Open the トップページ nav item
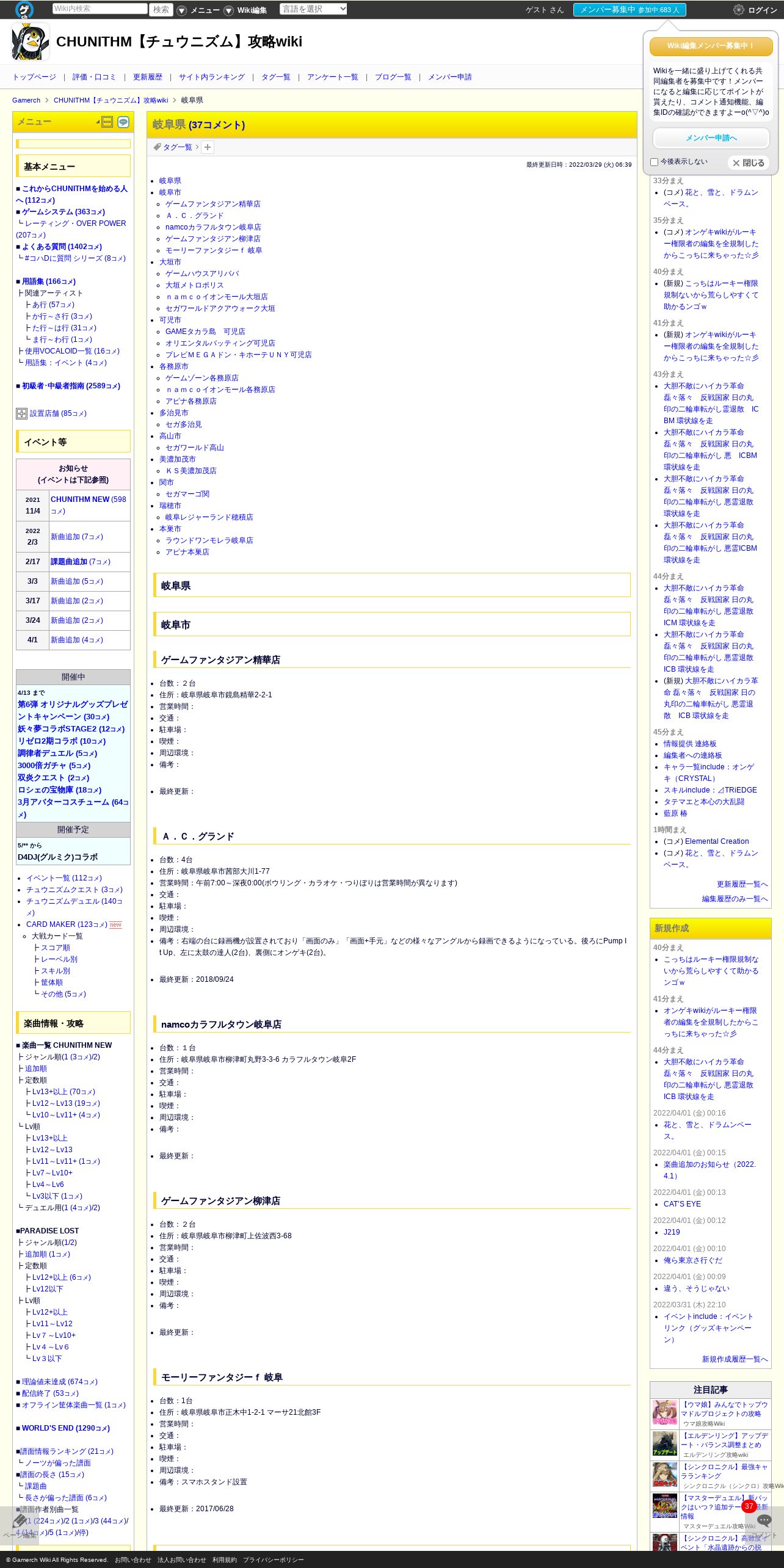This screenshot has width=784, height=1568. coord(34,77)
